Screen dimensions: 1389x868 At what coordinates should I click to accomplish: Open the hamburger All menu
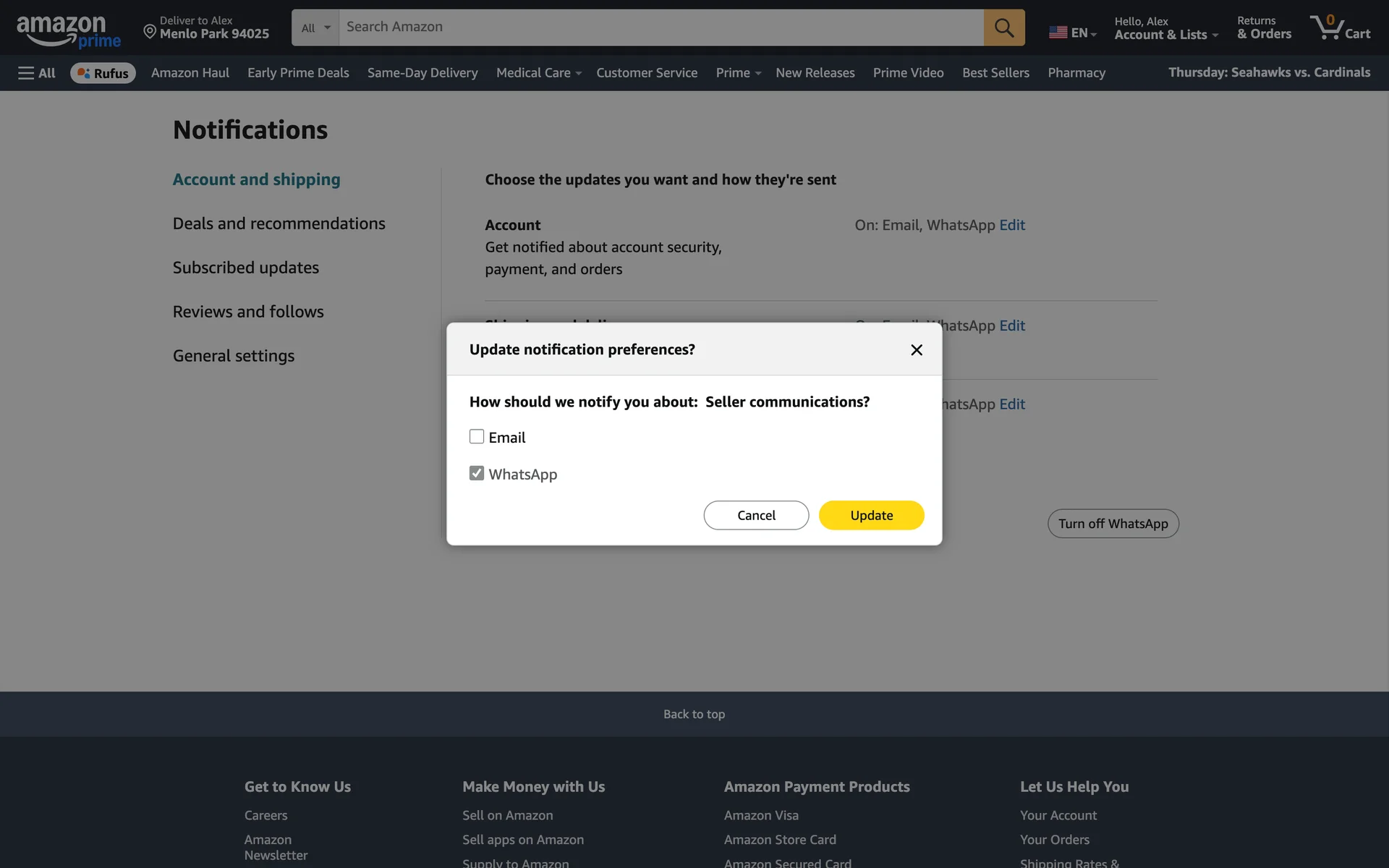pos(36,73)
